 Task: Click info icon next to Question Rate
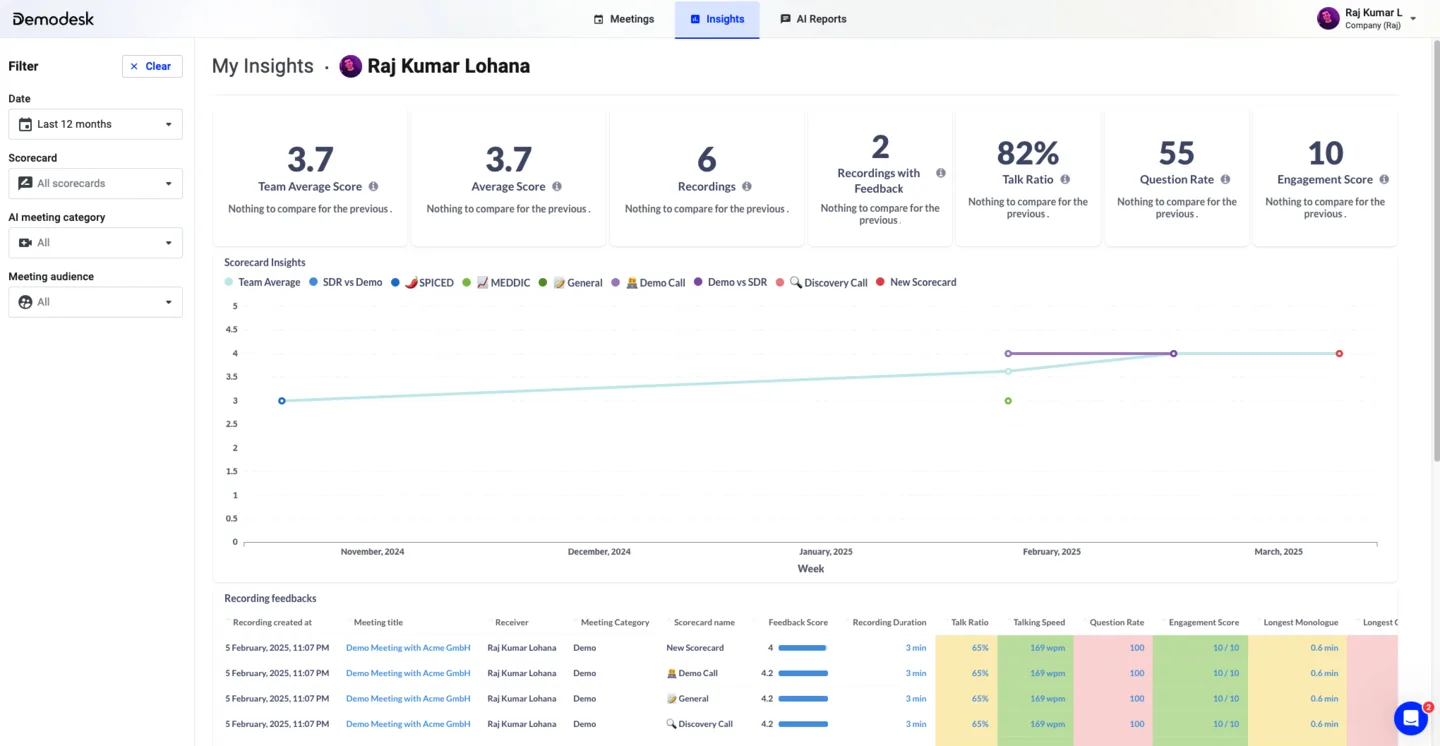click(x=1225, y=179)
